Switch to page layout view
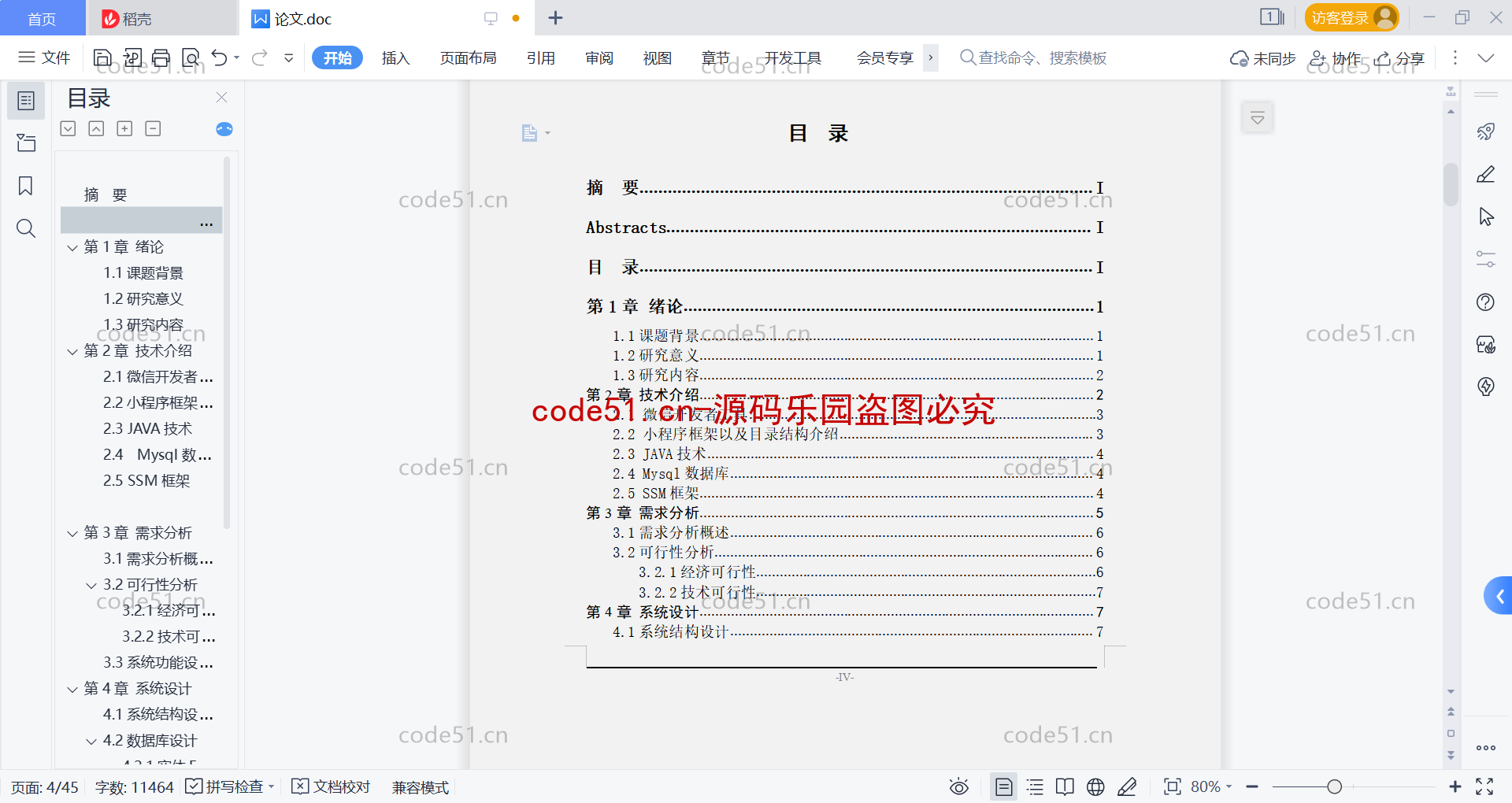The width and height of the screenshot is (1512, 803). click(x=1003, y=786)
